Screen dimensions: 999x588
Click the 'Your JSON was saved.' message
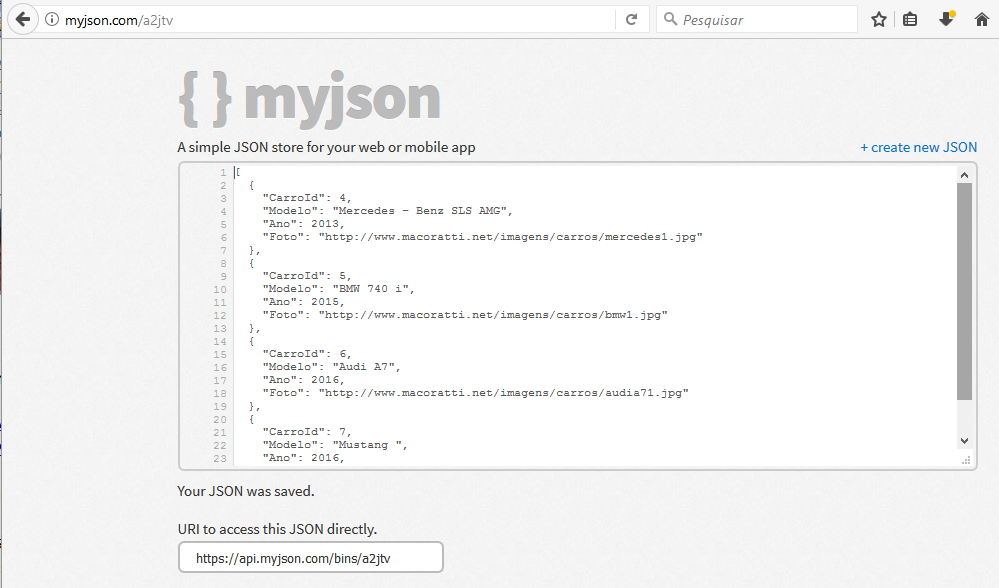[x=246, y=491]
